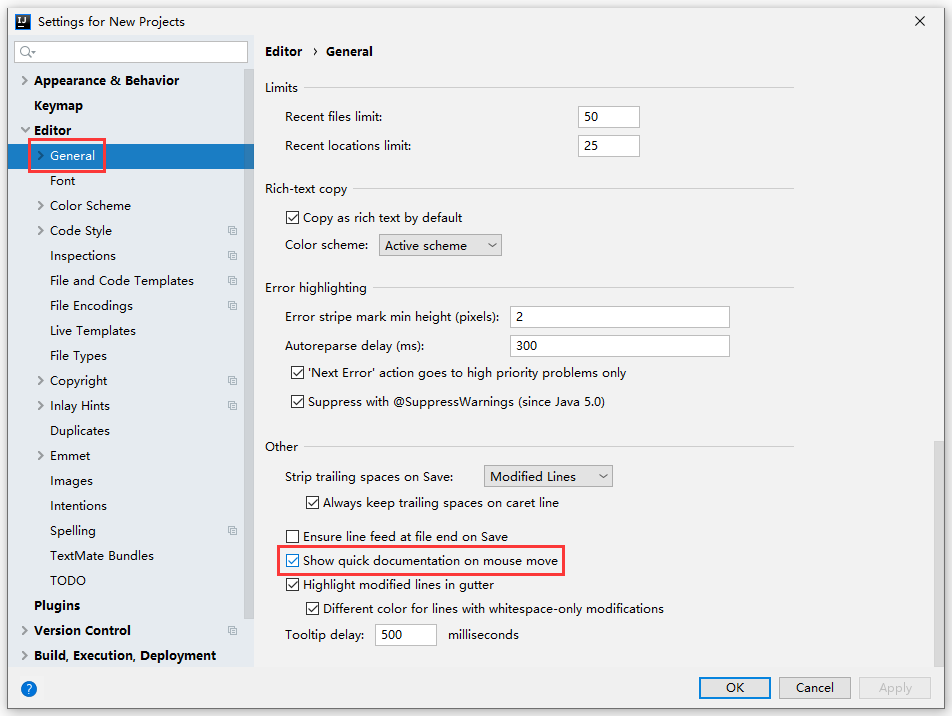Viewport: 952px width, 716px height.
Task: Click the copy icon beside Inspections
Action: tap(232, 256)
